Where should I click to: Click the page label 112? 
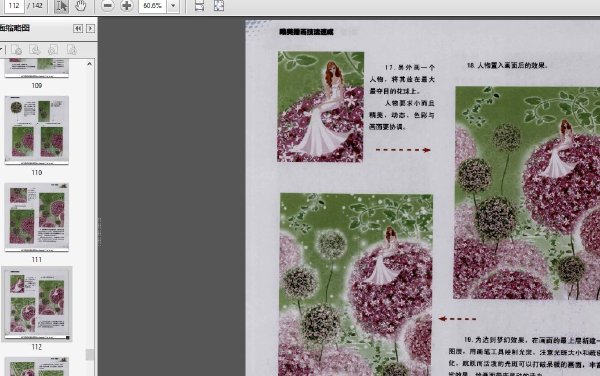tap(37, 347)
